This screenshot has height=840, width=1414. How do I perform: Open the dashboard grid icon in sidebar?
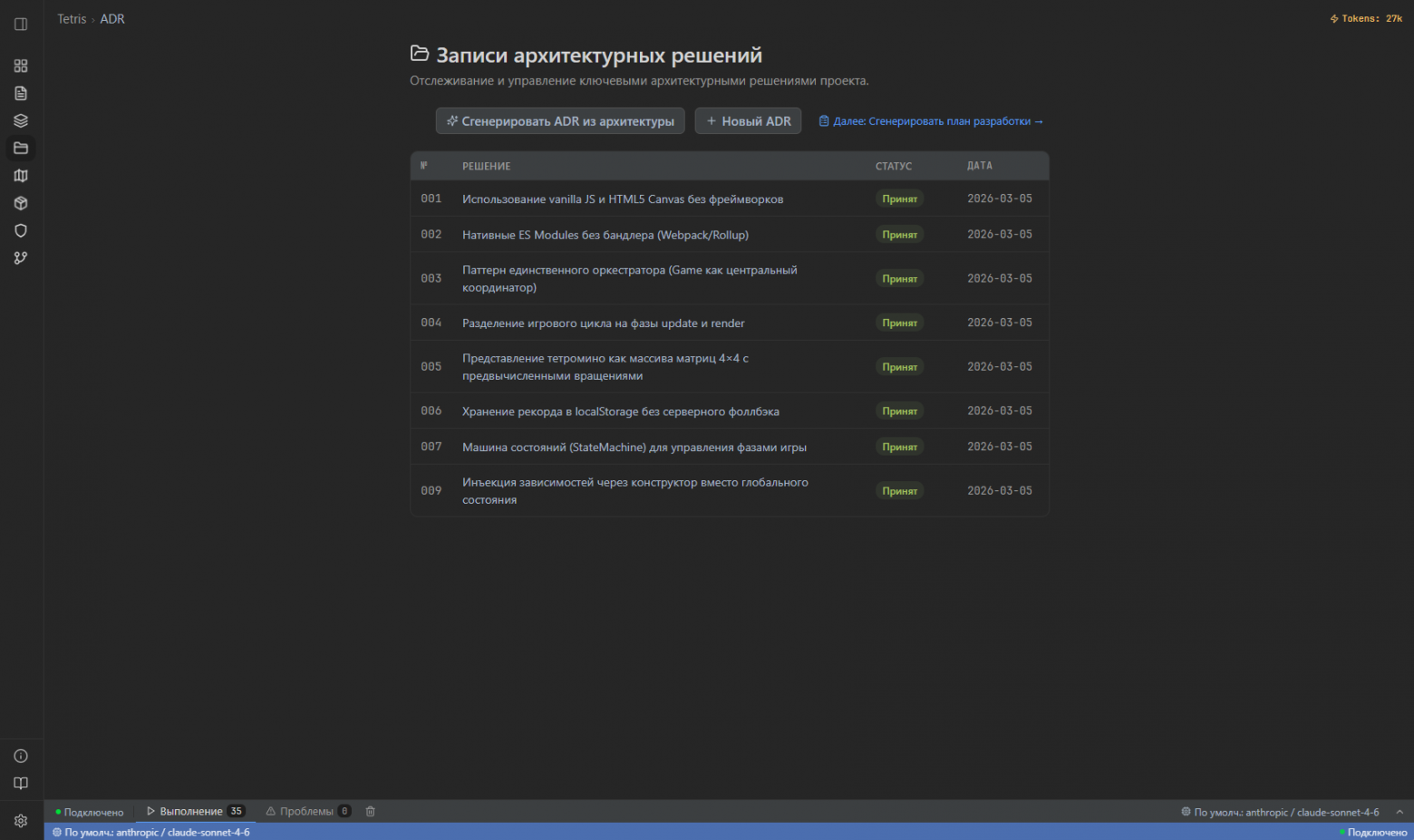21,66
